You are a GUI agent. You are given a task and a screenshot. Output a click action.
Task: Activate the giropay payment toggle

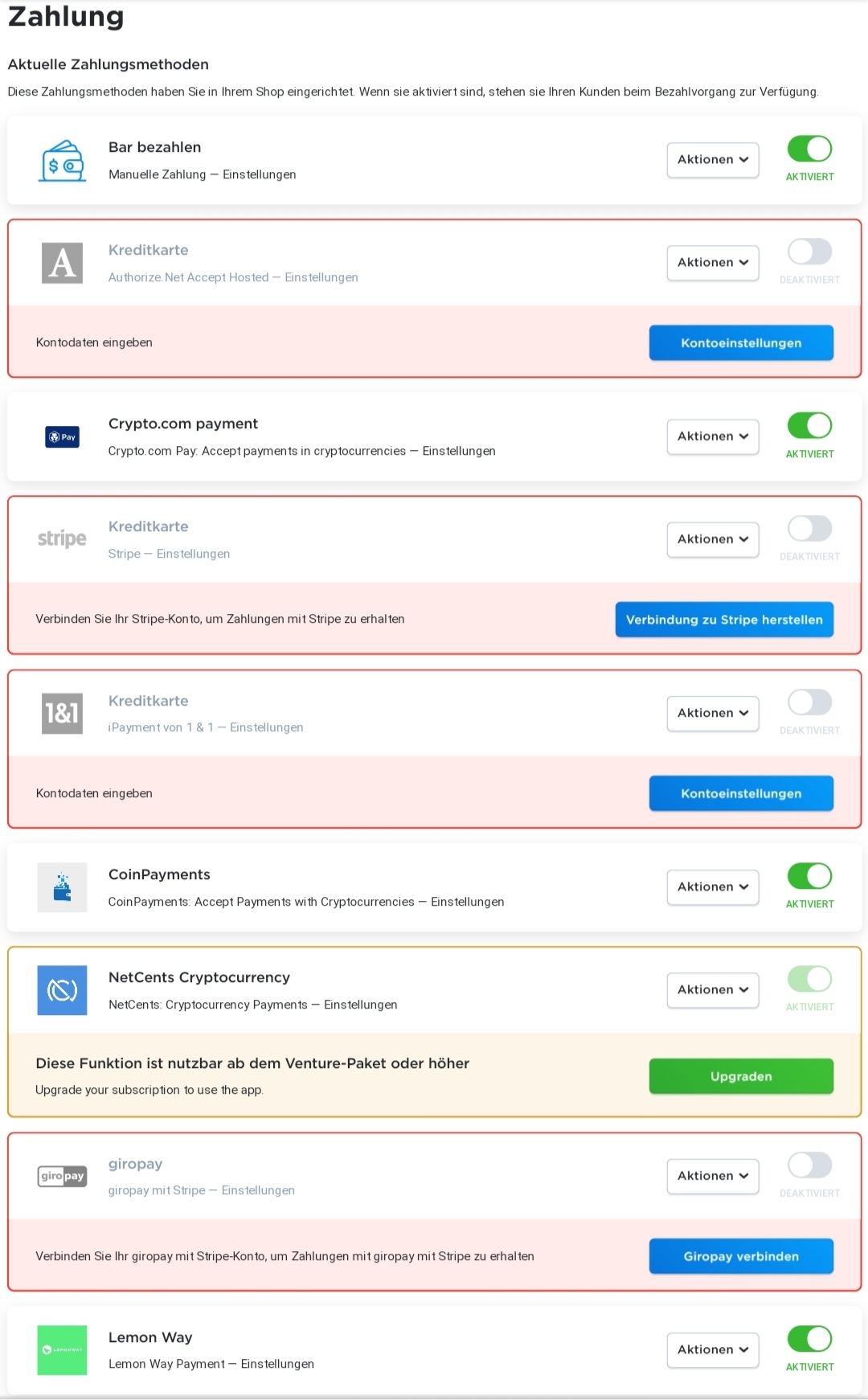click(x=809, y=1165)
